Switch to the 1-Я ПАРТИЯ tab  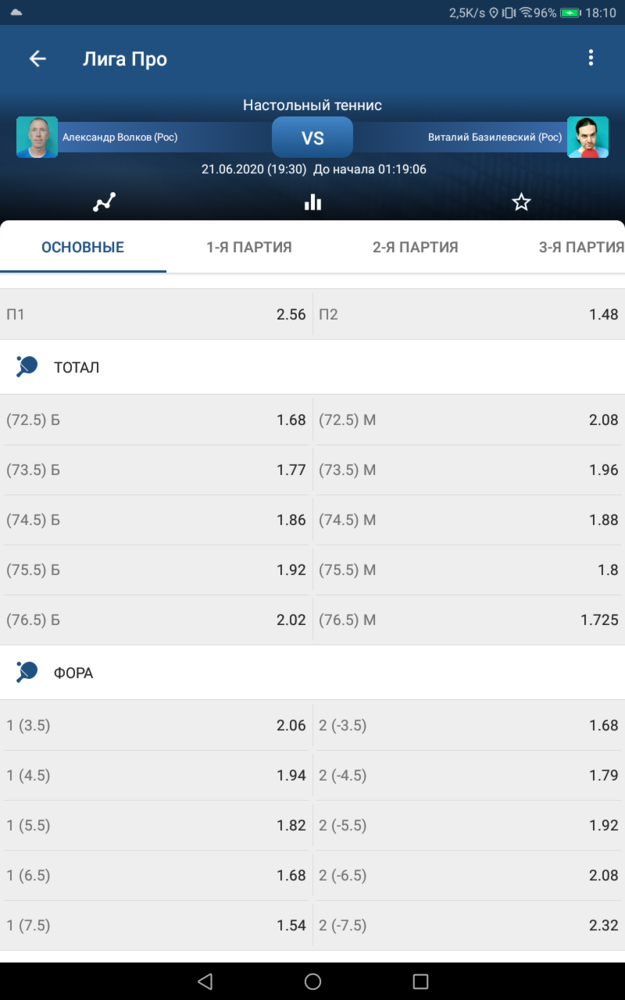[x=249, y=247]
